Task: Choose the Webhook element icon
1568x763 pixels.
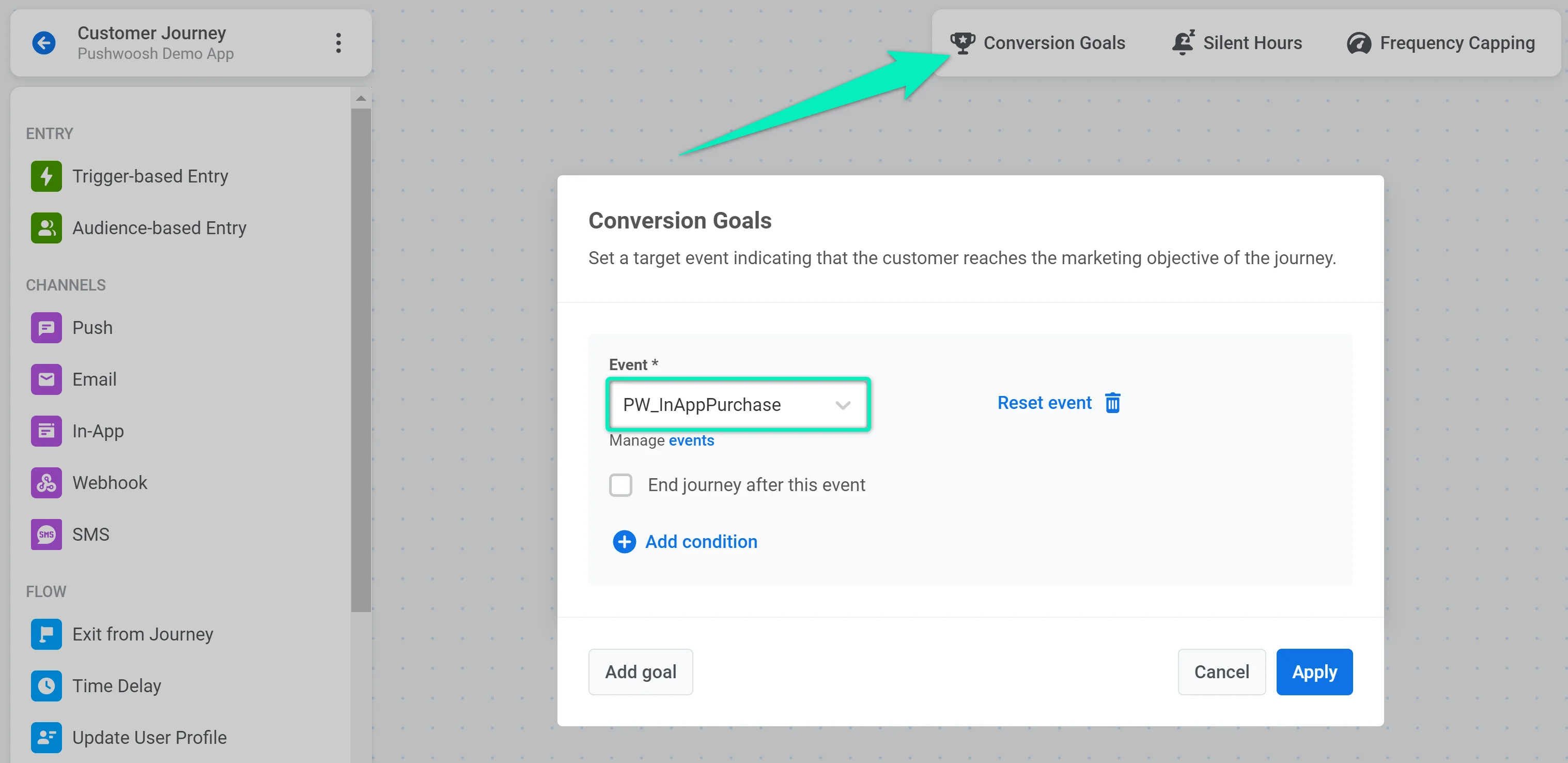Action: 46,482
